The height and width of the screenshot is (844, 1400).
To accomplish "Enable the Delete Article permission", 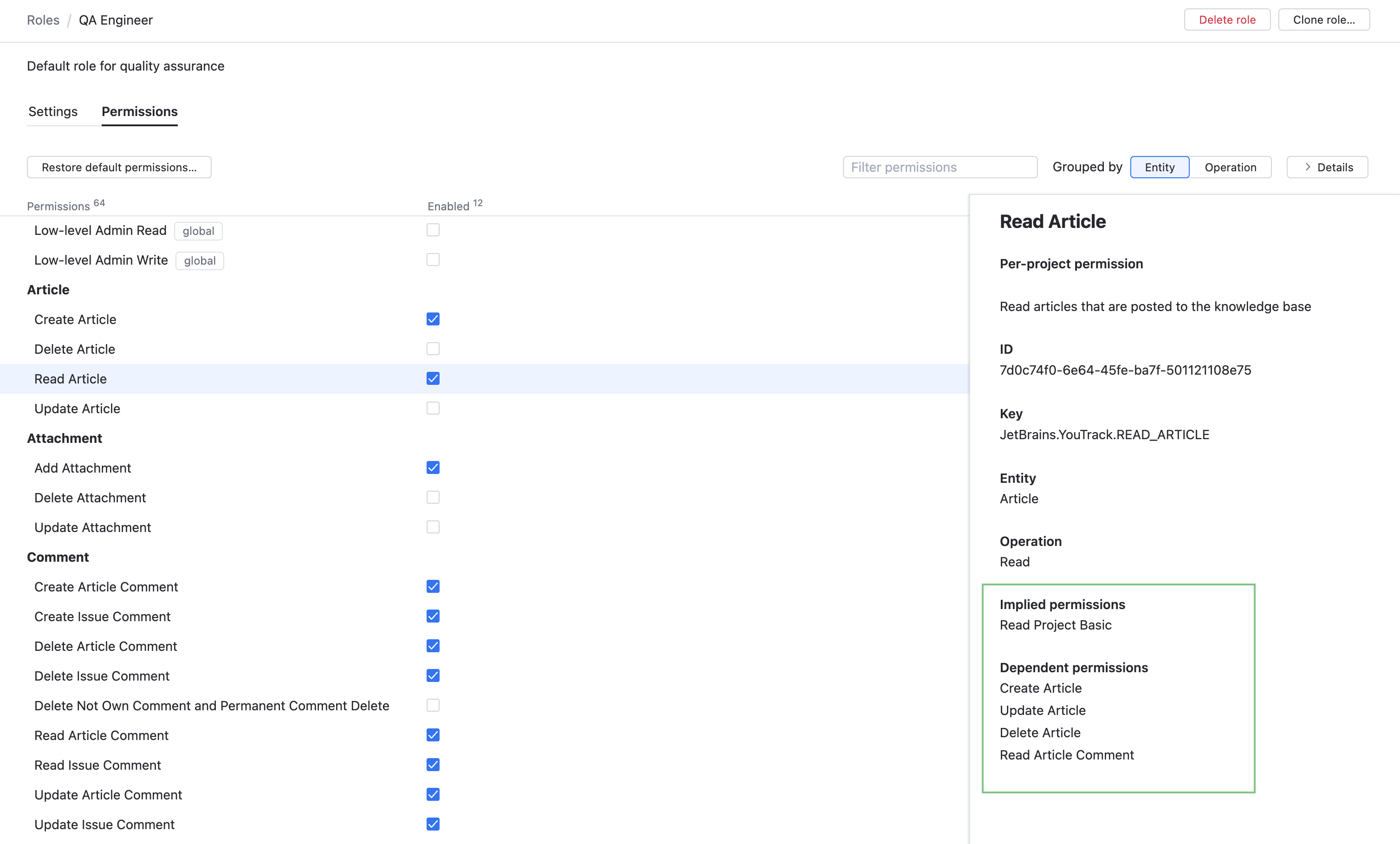I will [433, 348].
